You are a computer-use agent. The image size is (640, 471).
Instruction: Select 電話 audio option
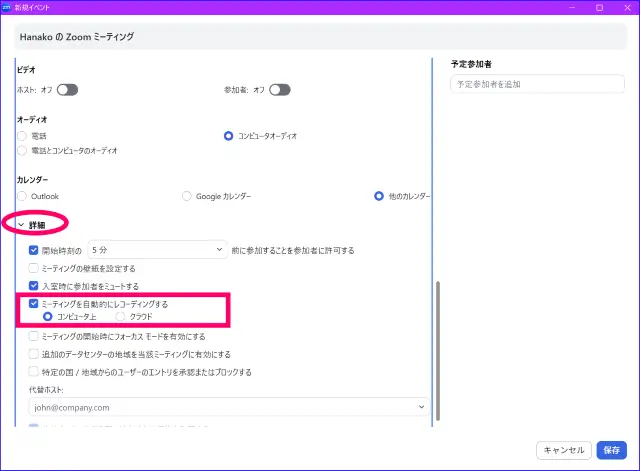pos(22,135)
